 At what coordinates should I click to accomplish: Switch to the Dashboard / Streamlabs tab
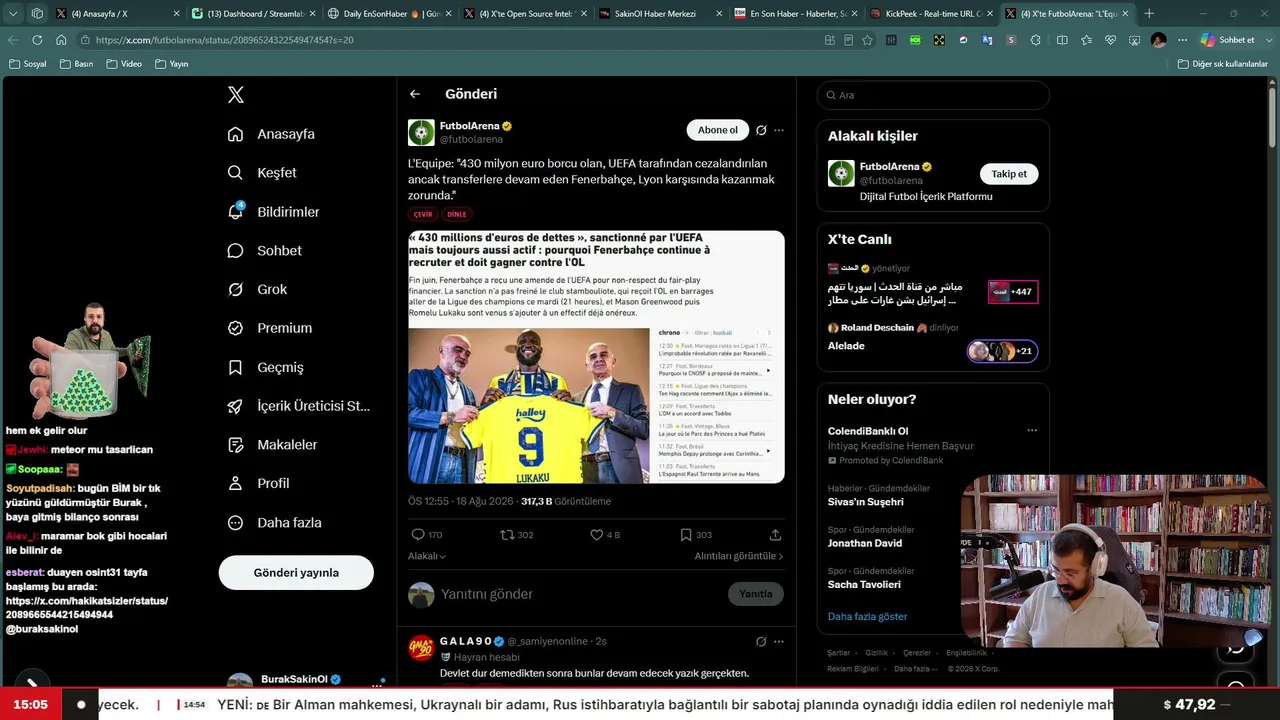(253, 14)
